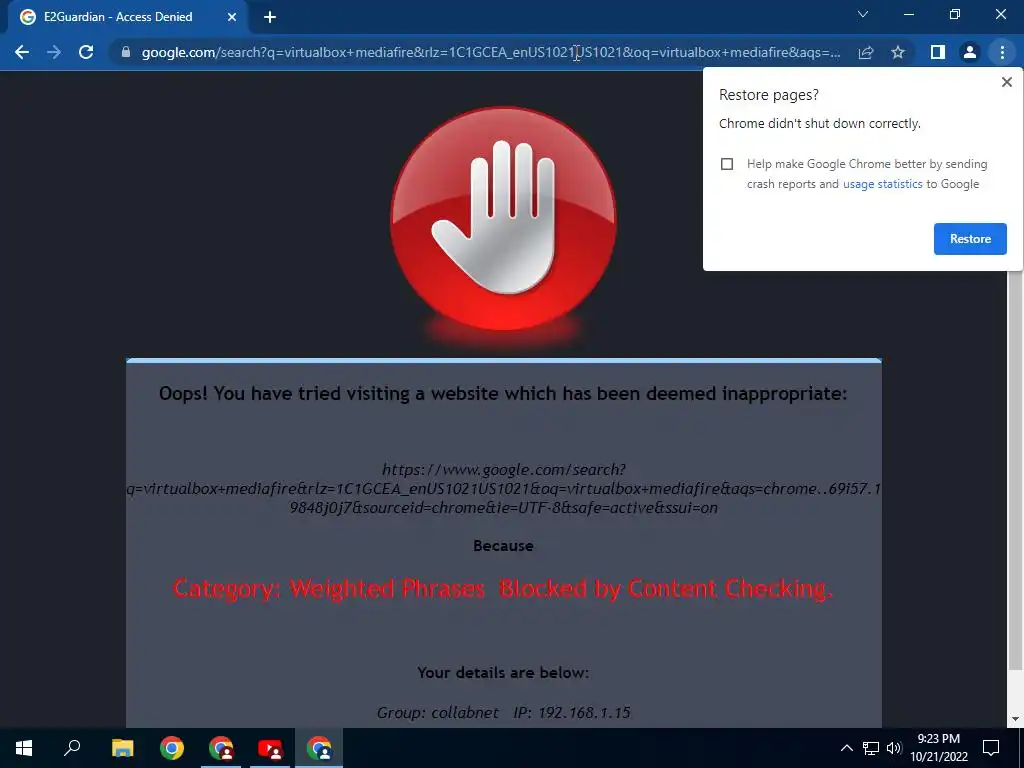
Task: Dismiss the Restore pages popup
Action: [1006, 82]
